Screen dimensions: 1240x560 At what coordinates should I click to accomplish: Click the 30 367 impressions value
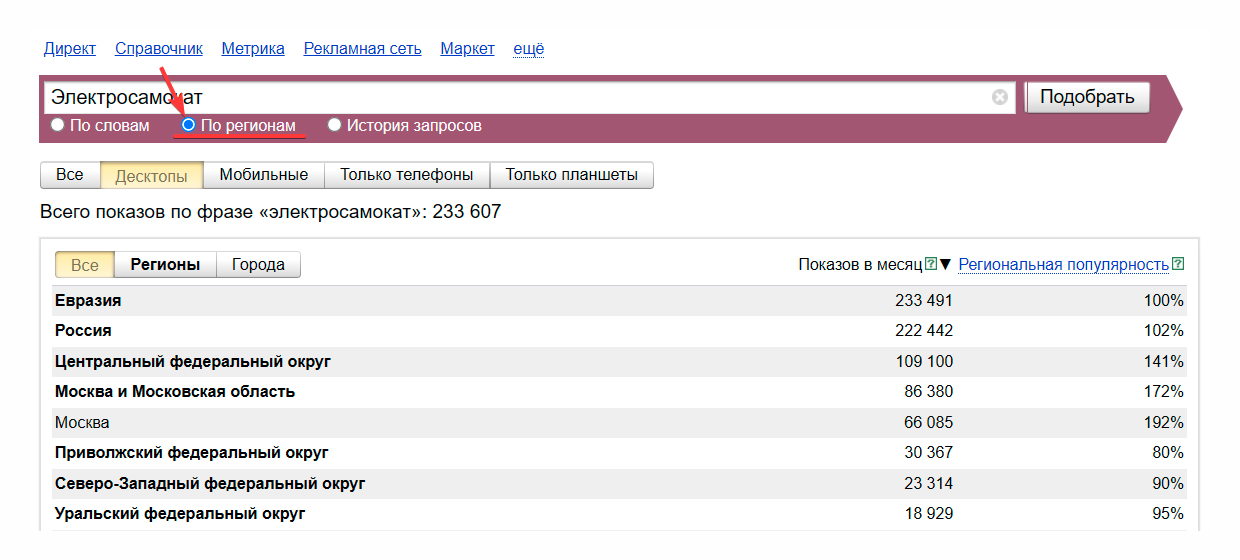click(x=928, y=453)
